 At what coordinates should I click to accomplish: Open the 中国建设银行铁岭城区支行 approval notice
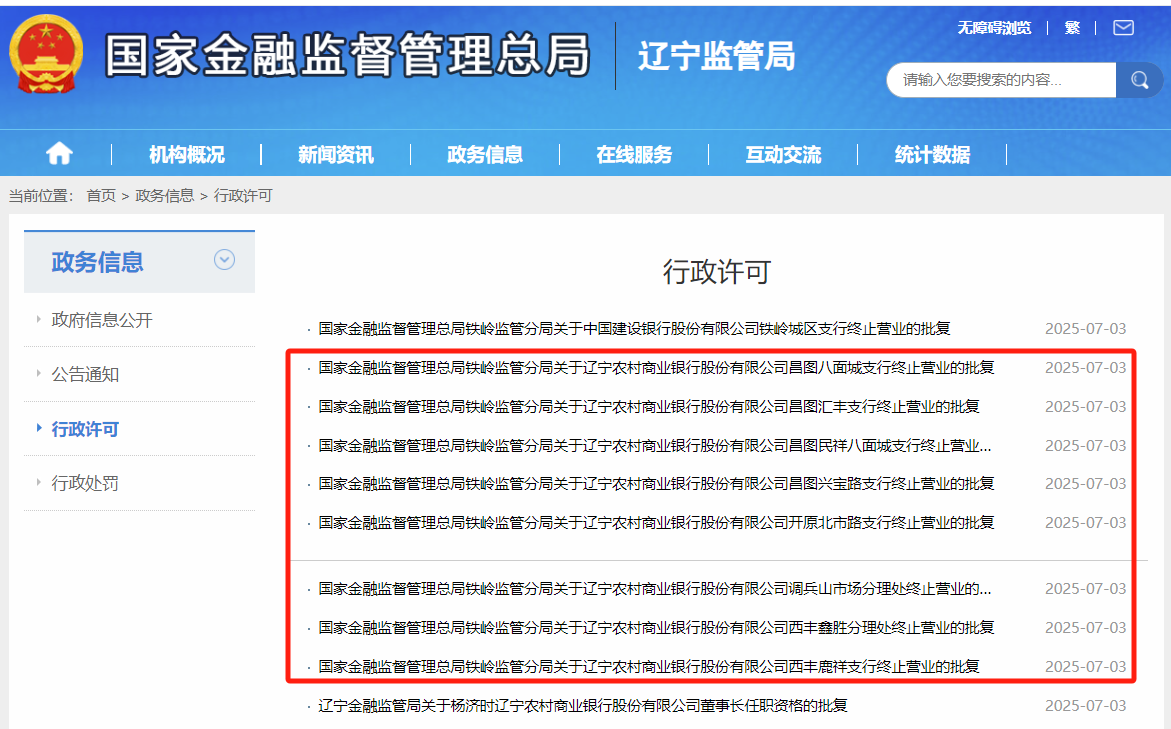[634, 329]
